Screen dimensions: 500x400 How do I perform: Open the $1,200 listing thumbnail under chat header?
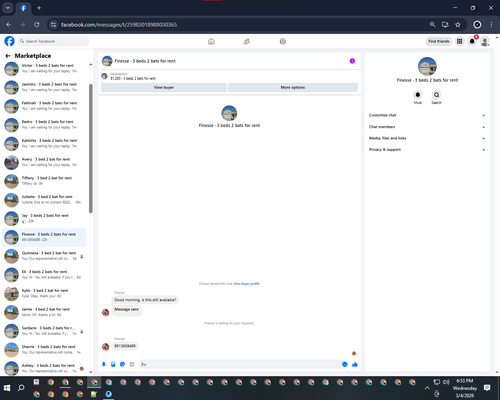104,76
